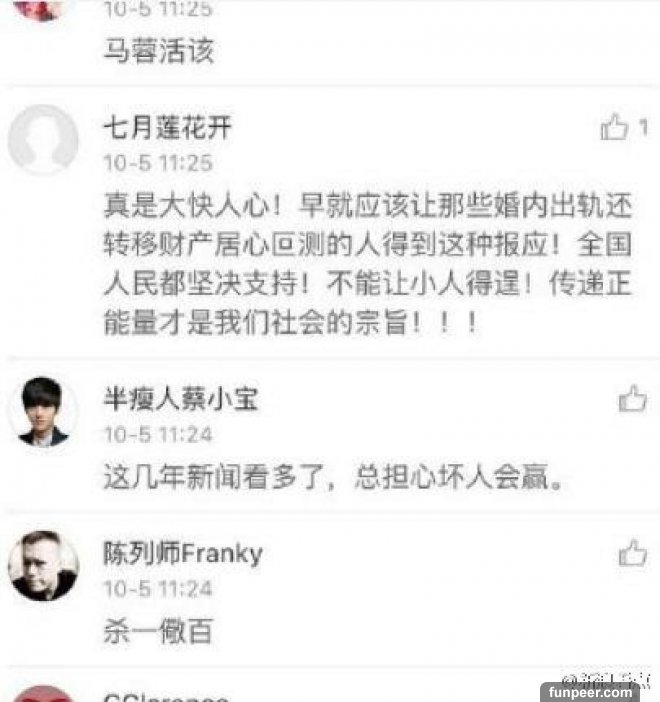Open 半瘦人蔡小宝's profile photo
This screenshot has width=660, height=702.
43,412
